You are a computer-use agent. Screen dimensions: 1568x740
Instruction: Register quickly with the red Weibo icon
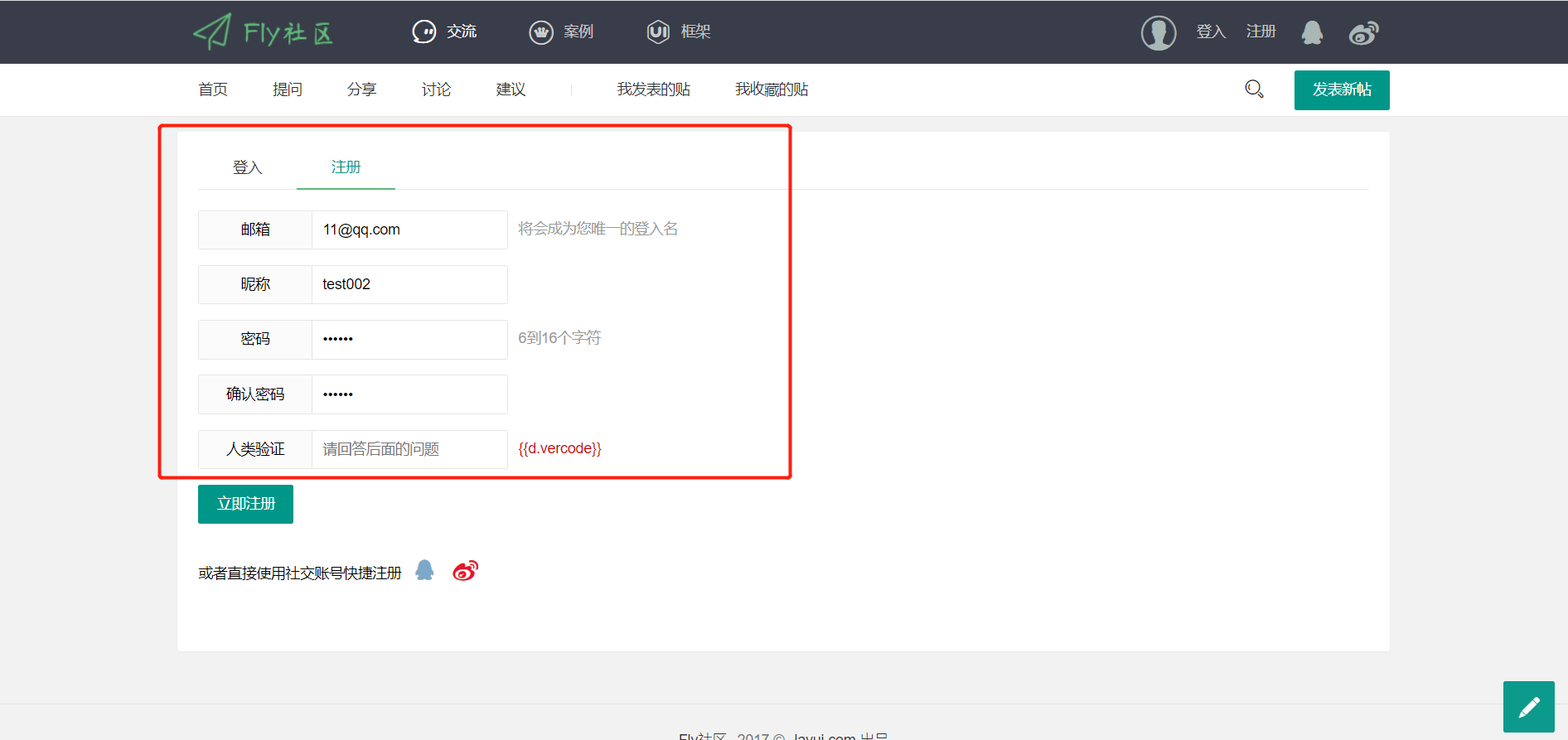coord(465,570)
